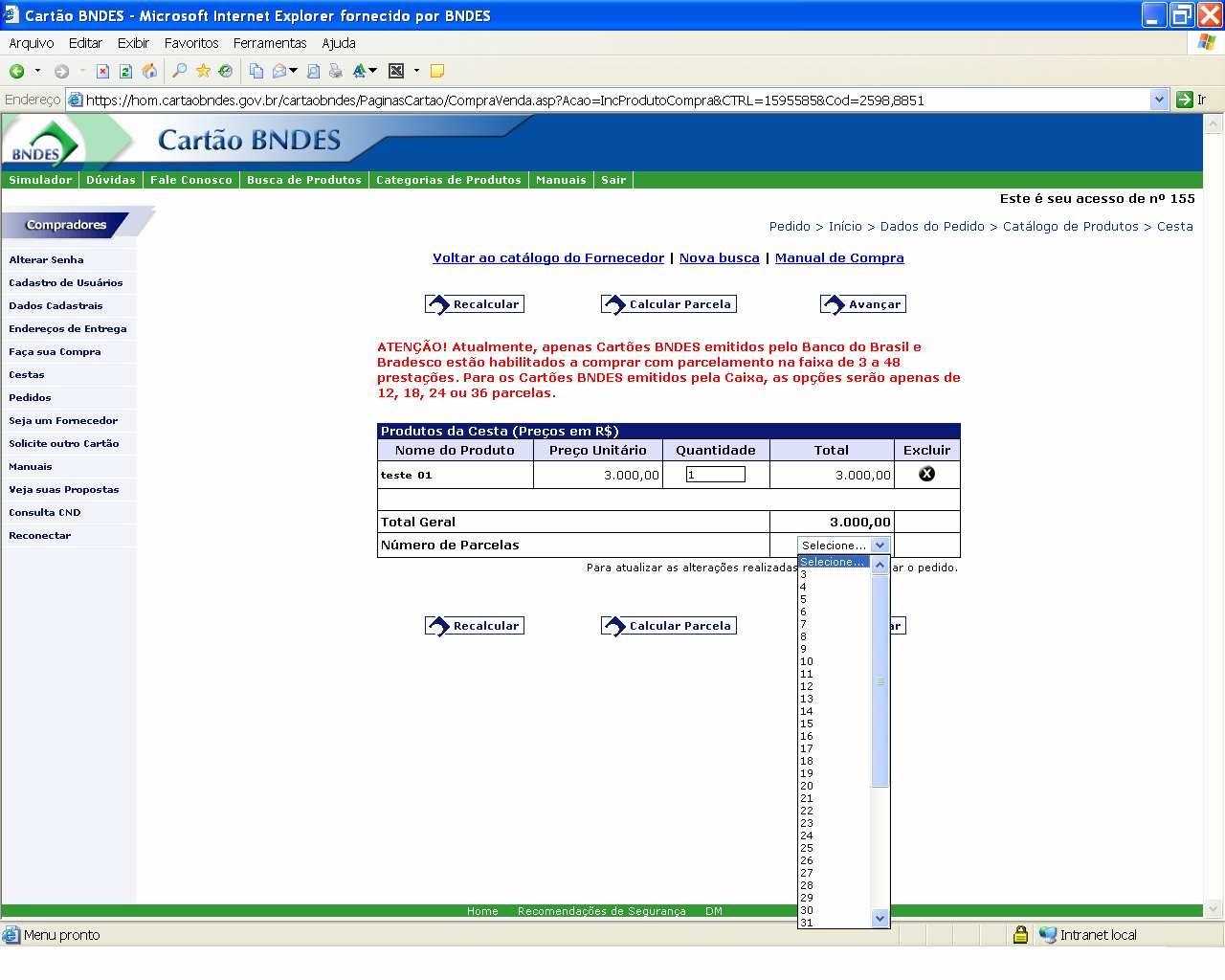Click the padlock security icon in status bar
Image resolution: width=1225 pixels, height=980 pixels.
tap(1020, 935)
